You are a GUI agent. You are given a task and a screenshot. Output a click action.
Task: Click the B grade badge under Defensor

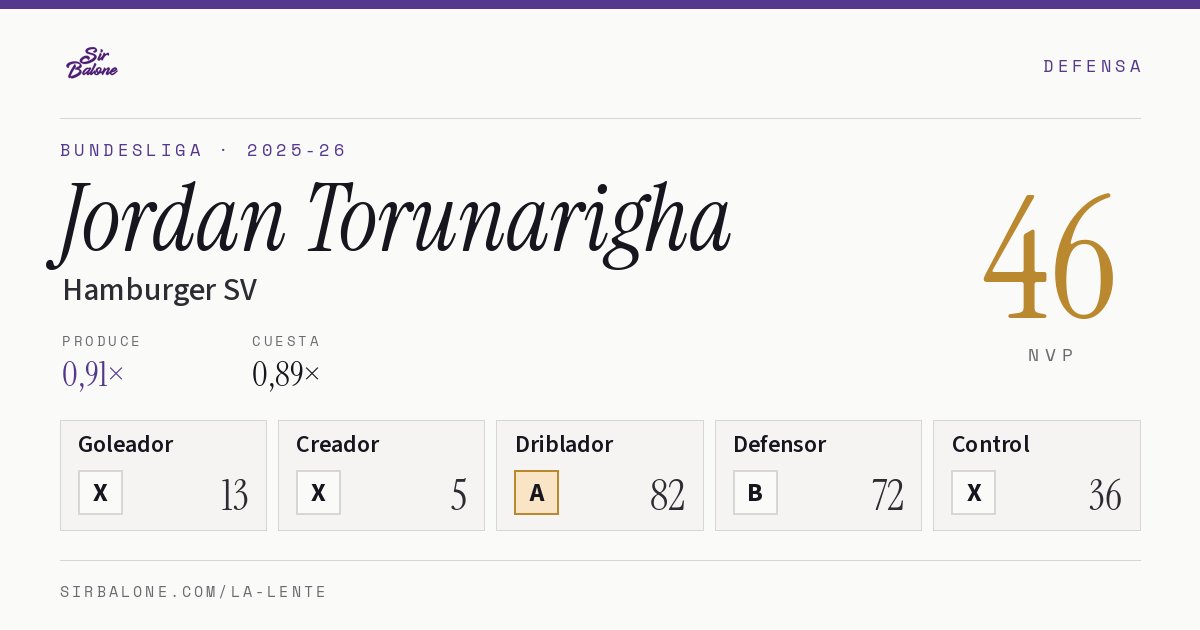tap(755, 493)
